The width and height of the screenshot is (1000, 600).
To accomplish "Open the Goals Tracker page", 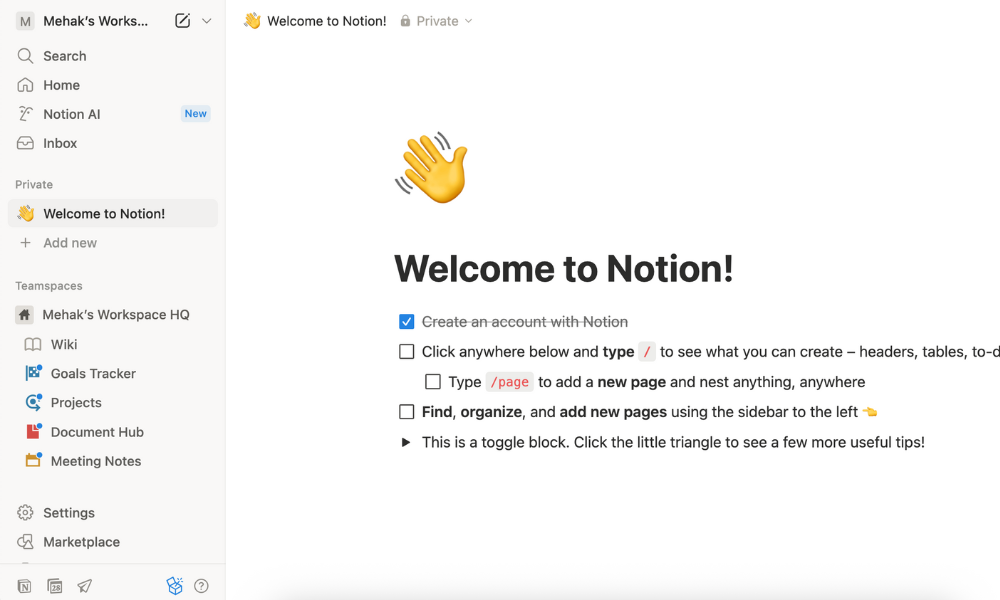I will 93,373.
